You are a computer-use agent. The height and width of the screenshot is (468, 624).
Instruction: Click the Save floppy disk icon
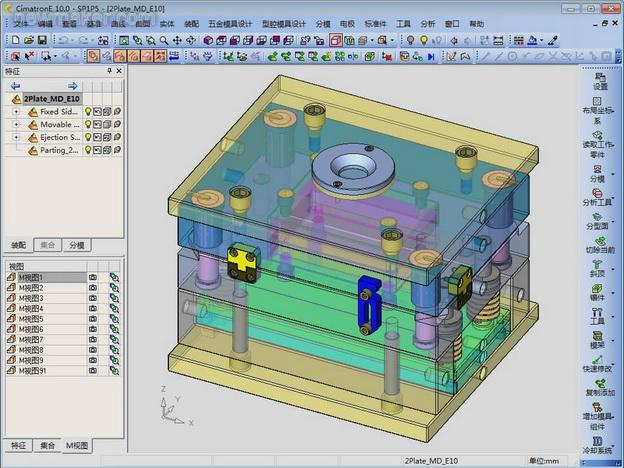click(42, 40)
